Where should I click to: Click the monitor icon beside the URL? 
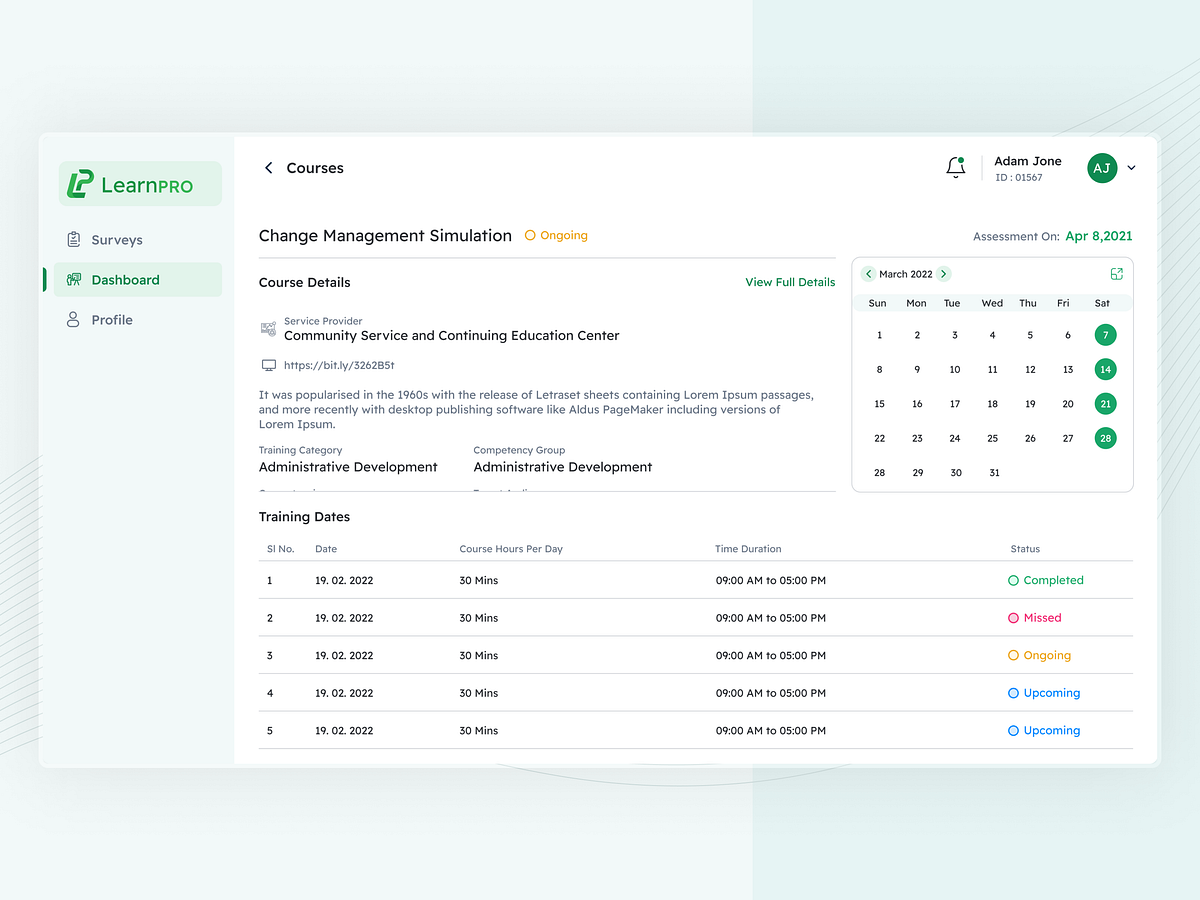(x=268, y=365)
